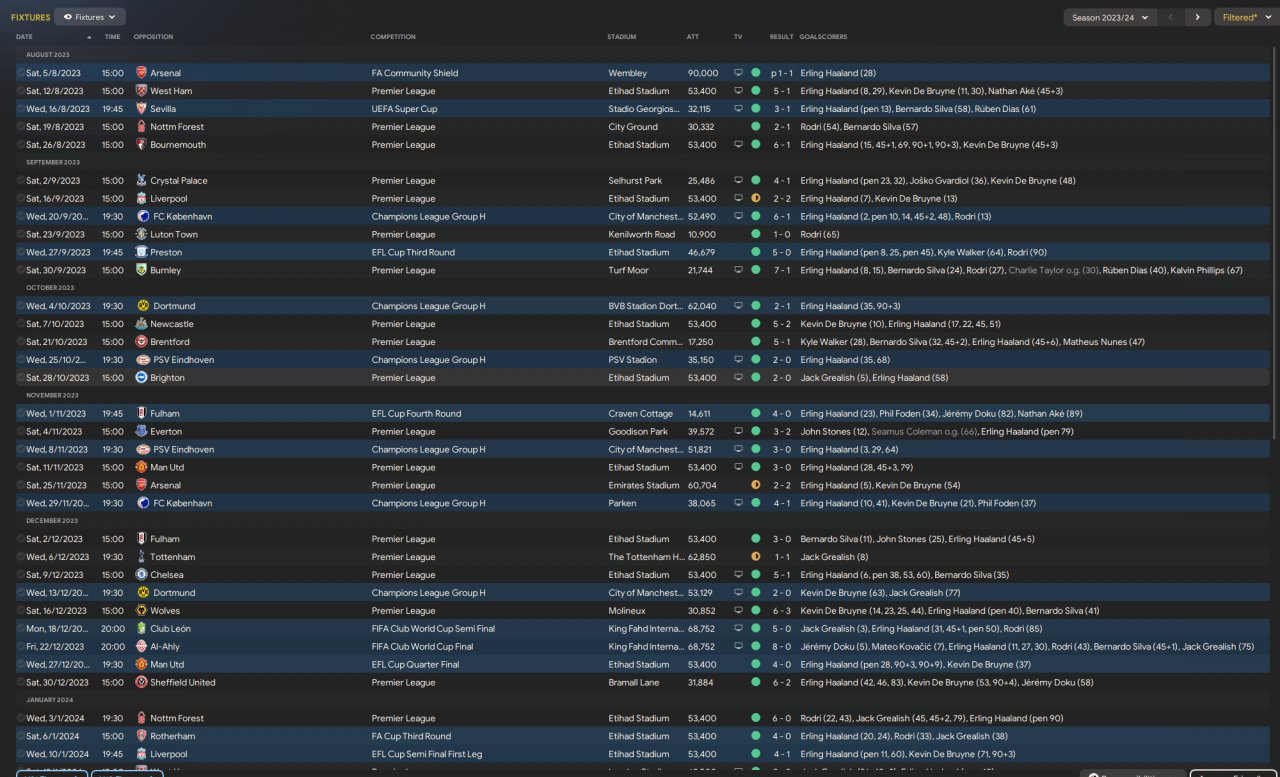Click the Brentford club badge

tap(141, 343)
